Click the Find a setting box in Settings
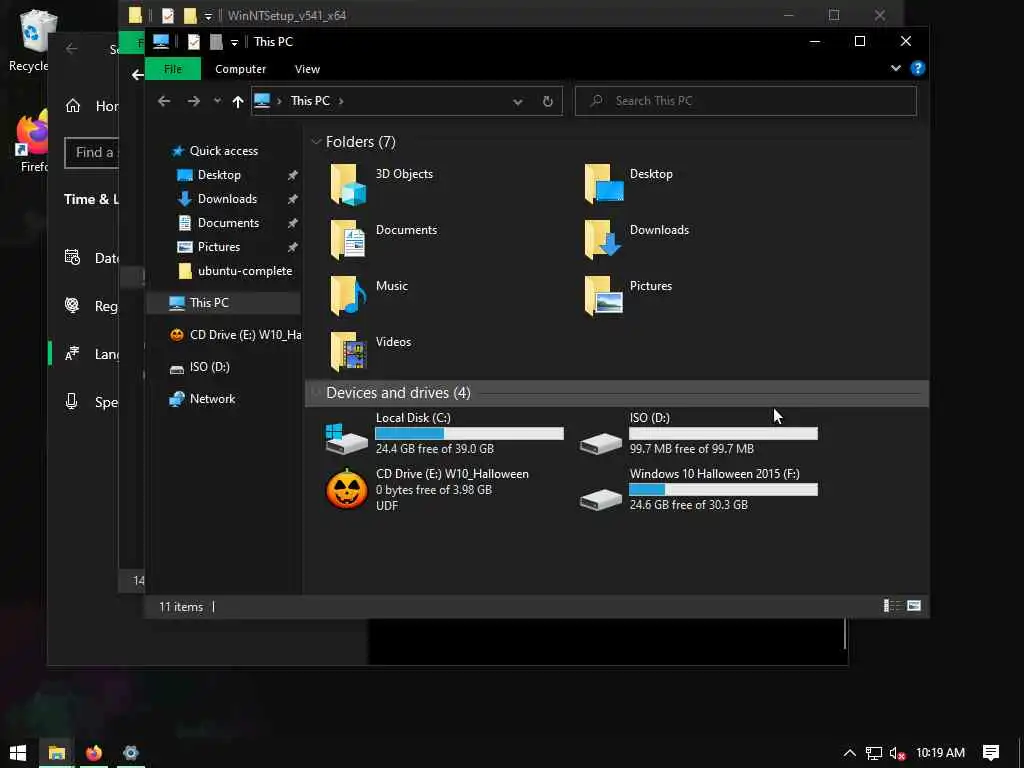1024x768 pixels. (92, 153)
